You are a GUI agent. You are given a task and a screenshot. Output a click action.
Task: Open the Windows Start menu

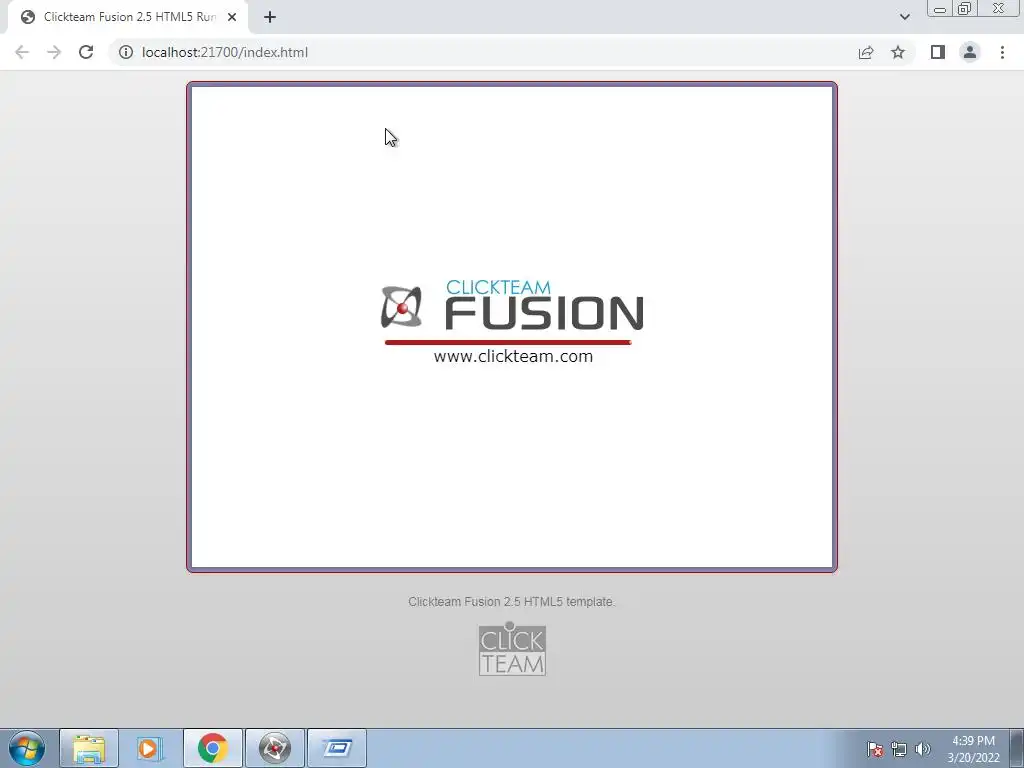pos(27,748)
